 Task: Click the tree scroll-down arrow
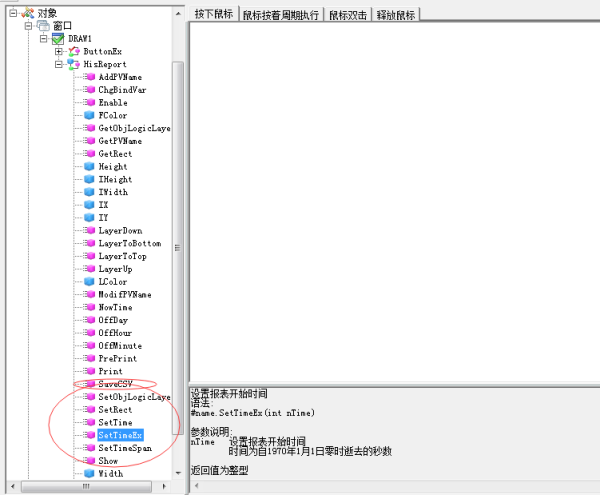(178, 473)
